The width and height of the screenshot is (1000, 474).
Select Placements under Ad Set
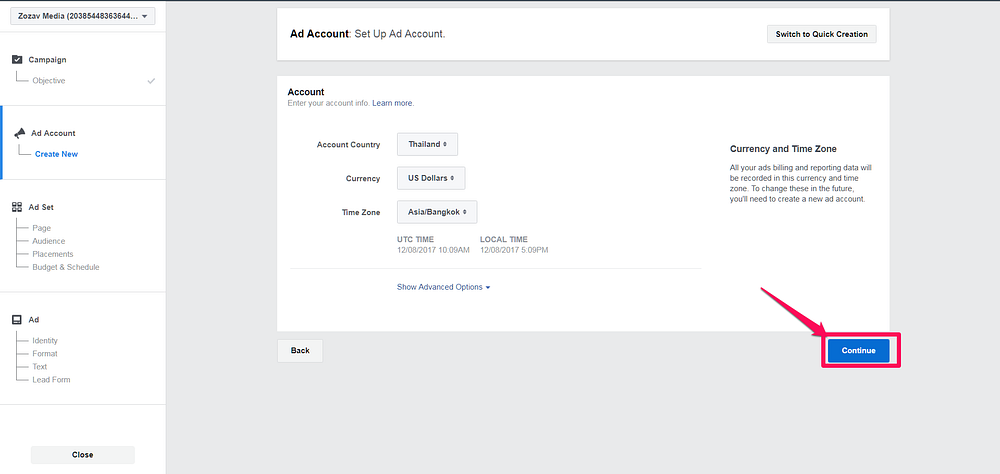53,254
